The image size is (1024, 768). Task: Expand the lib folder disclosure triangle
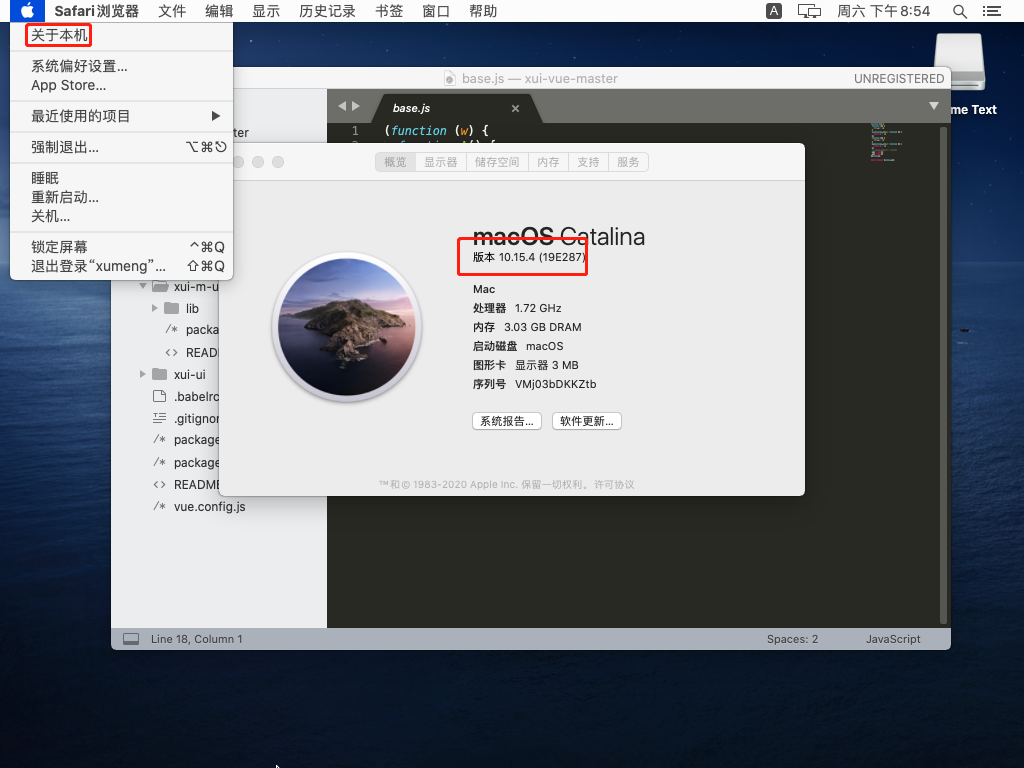(155, 308)
